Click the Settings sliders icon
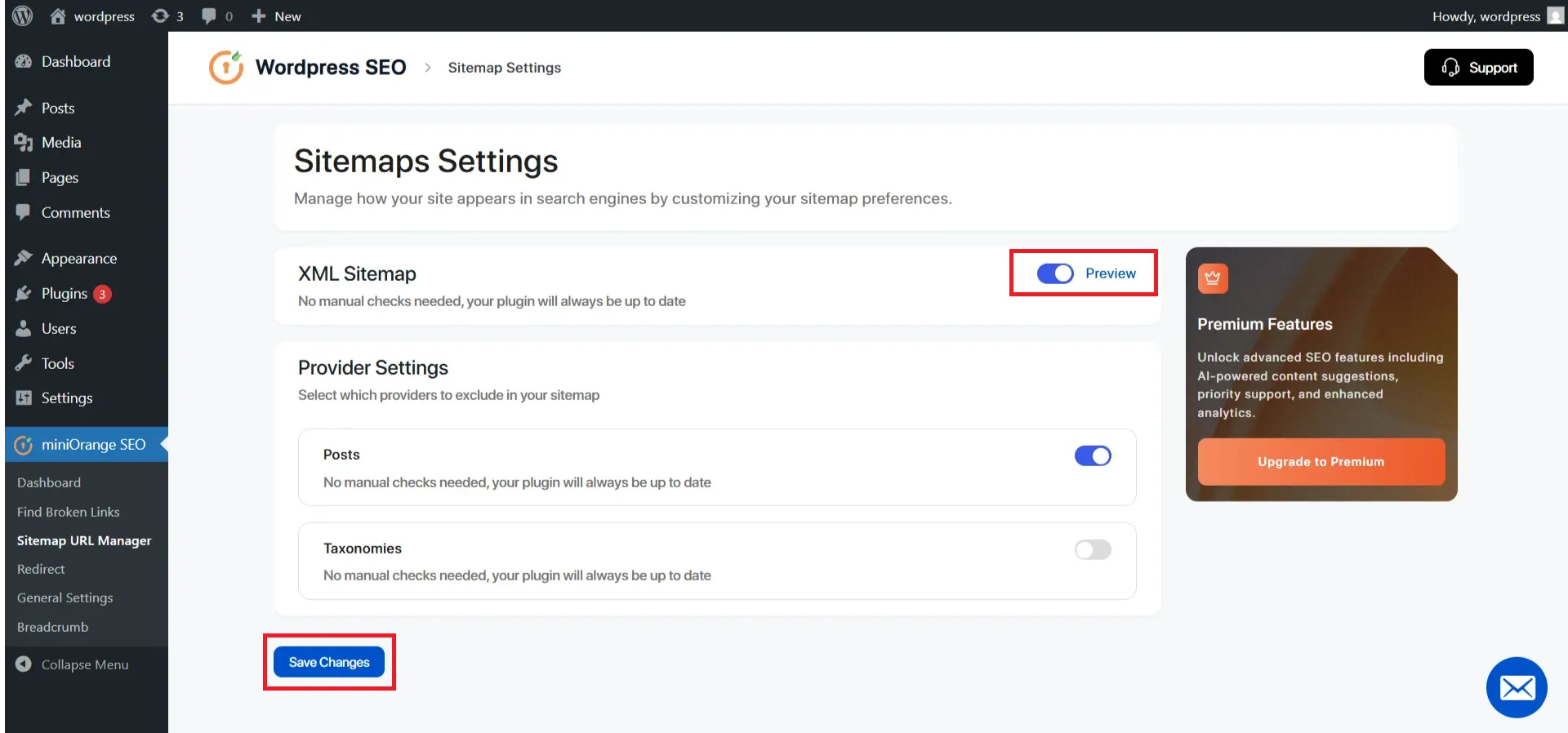Screen dimensions: 1568x733 point(24,398)
